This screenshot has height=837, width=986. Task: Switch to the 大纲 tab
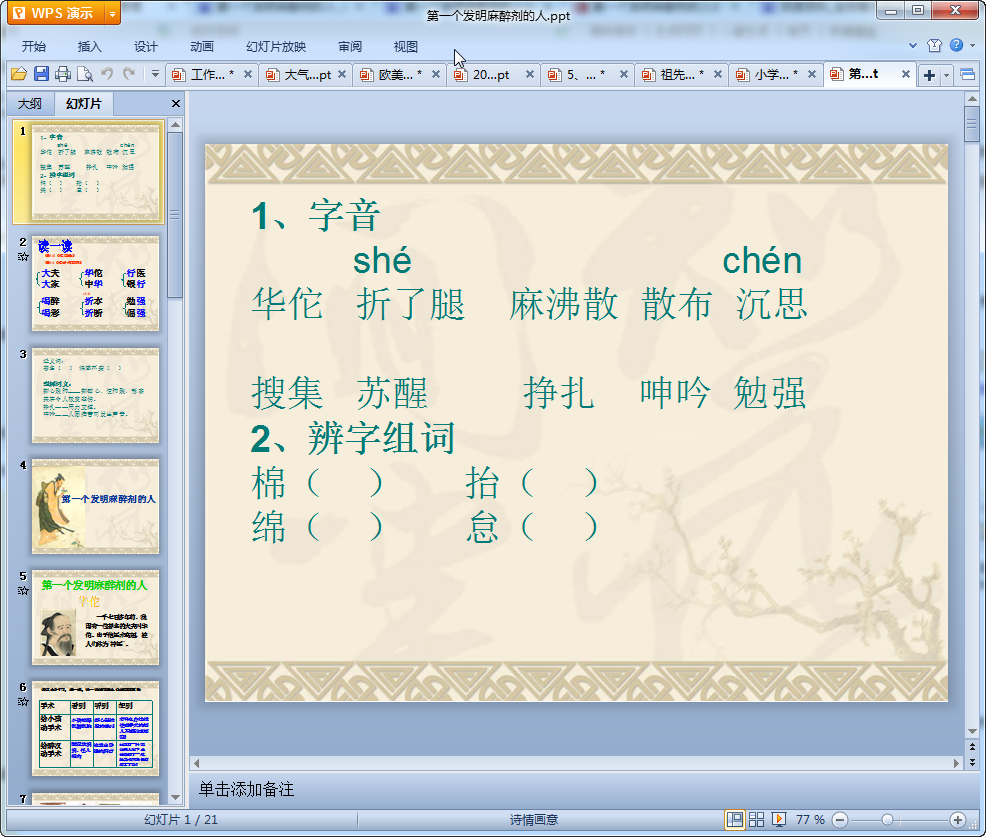[30, 104]
